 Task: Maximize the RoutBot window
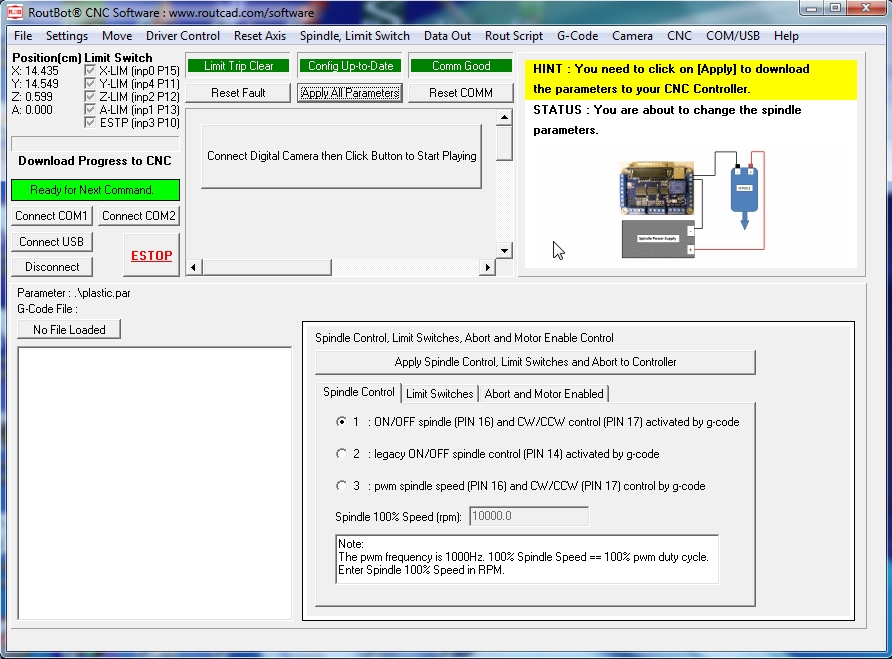click(x=835, y=8)
